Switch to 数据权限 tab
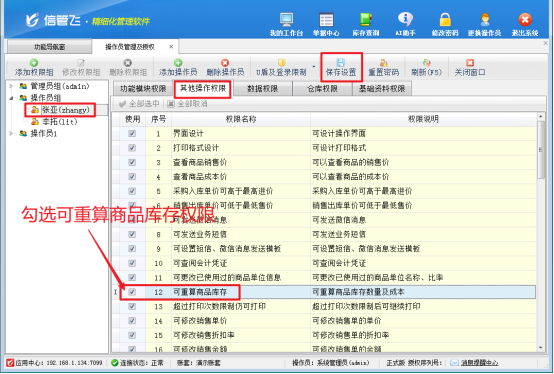Viewport: 554px width, 374px height. tap(263, 89)
